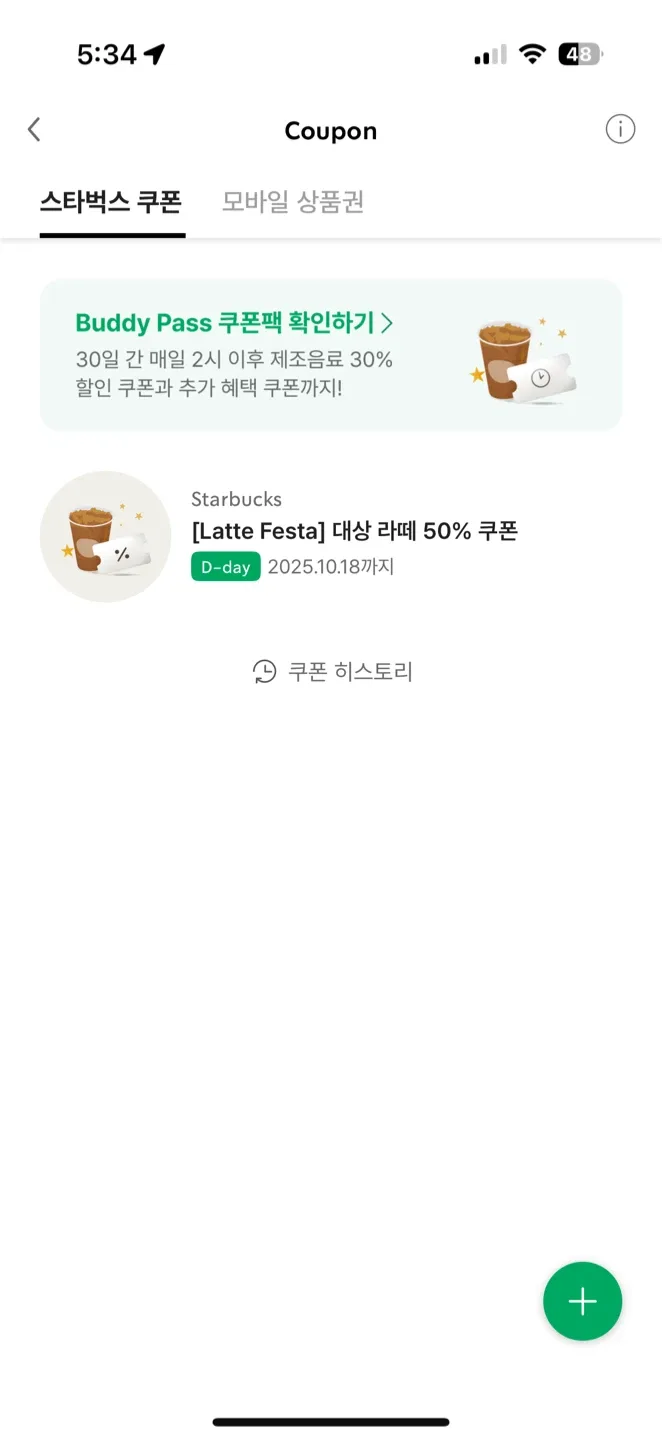This screenshot has height=1440, width=662.
Task: Tap the back arrow icon
Action: [x=34, y=129]
